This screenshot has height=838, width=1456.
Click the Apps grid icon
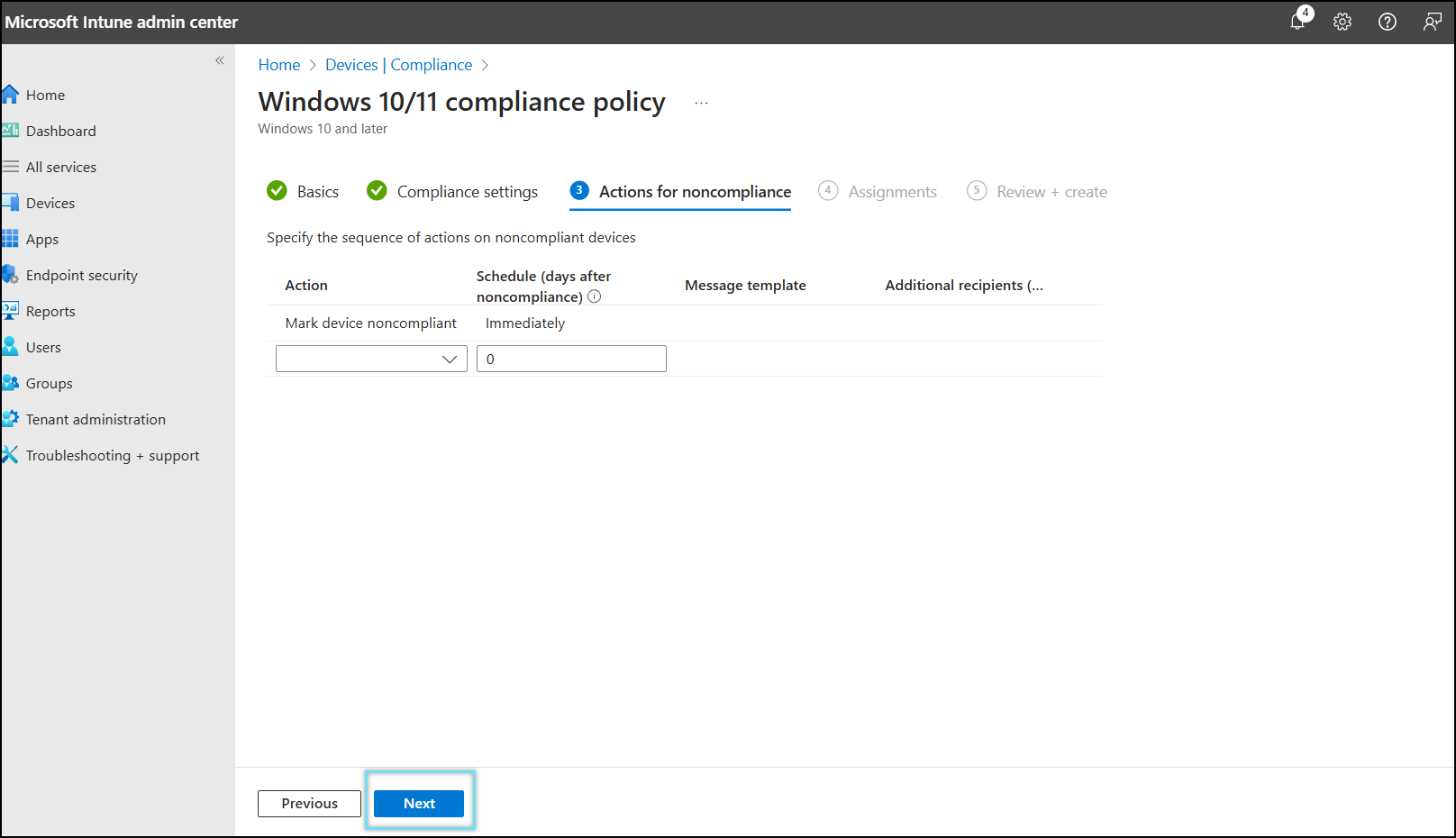coord(10,239)
